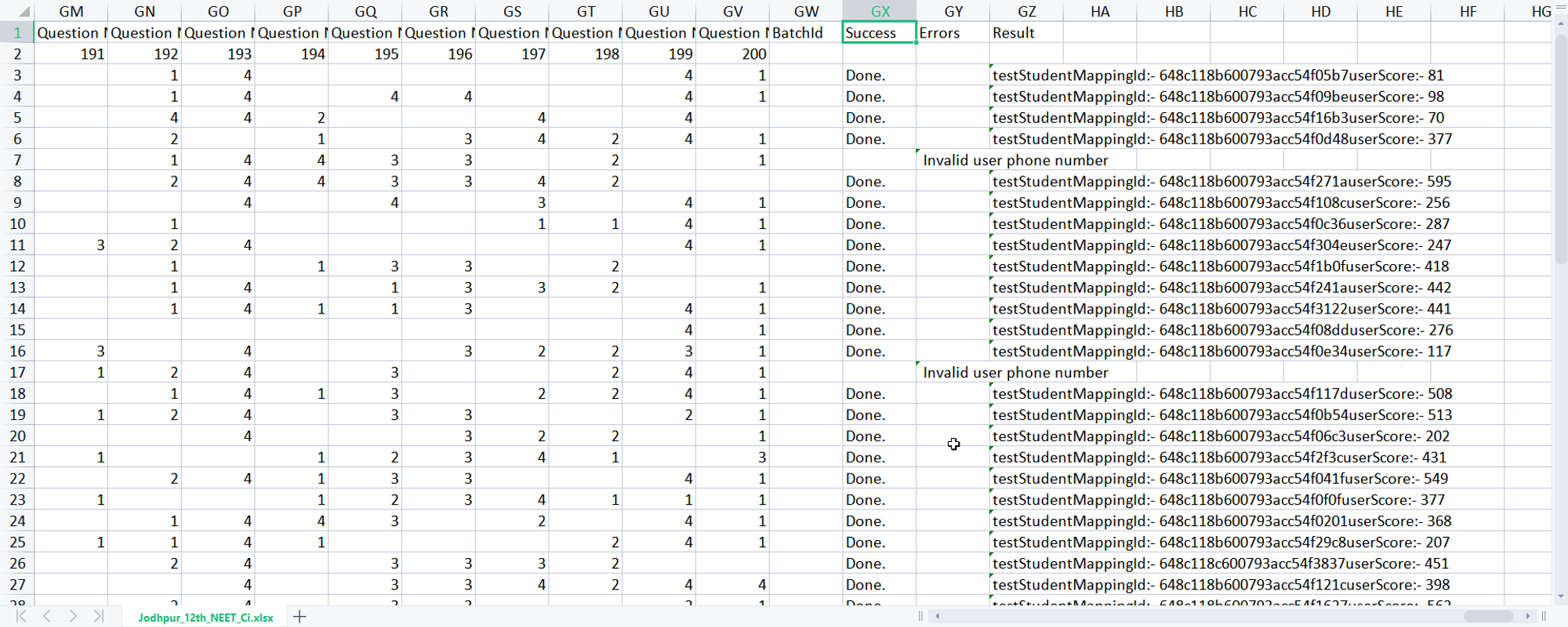Select "Invalid user phone number" in row 17
The width and height of the screenshot is (1568, 627).
tap(1015, 372)
